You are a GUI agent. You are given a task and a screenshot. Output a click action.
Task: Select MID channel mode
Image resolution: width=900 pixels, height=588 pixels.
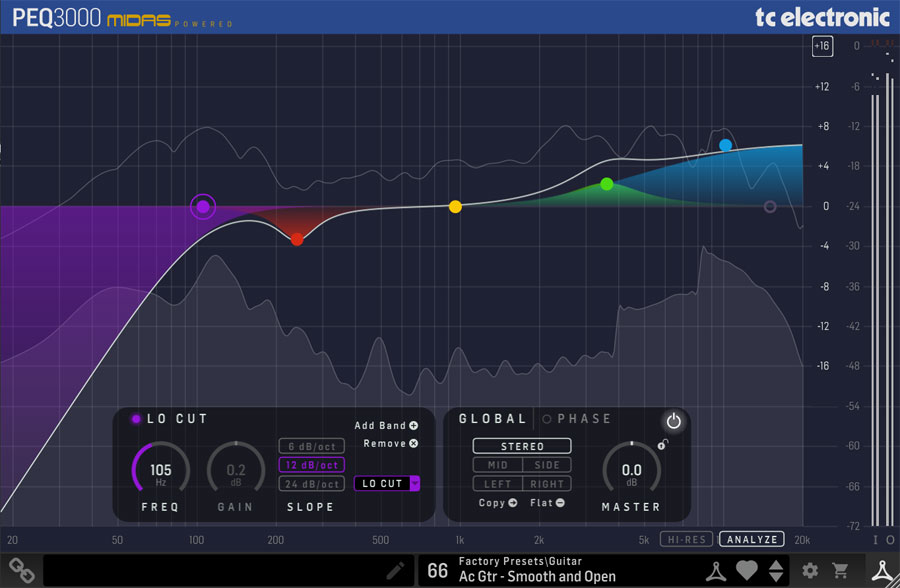coord(497,465)
